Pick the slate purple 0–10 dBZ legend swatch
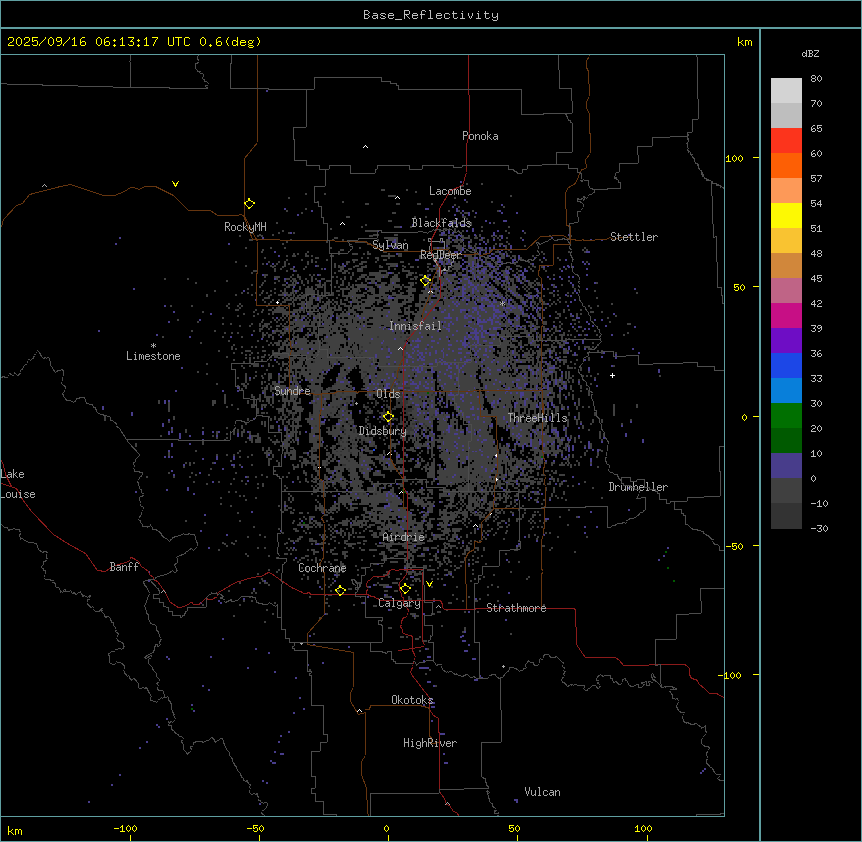Image resolution: width=862 pixels, height=842 pixels. click(786, 466)
